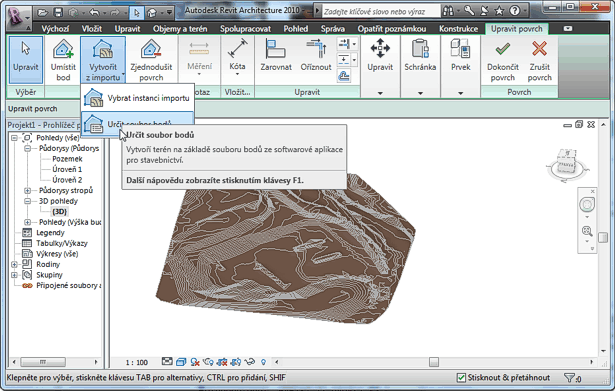Select the Úroveň 1 floor plan
Image resolution: width=615 pixels, height=391 pixels.
pos(67,169)
